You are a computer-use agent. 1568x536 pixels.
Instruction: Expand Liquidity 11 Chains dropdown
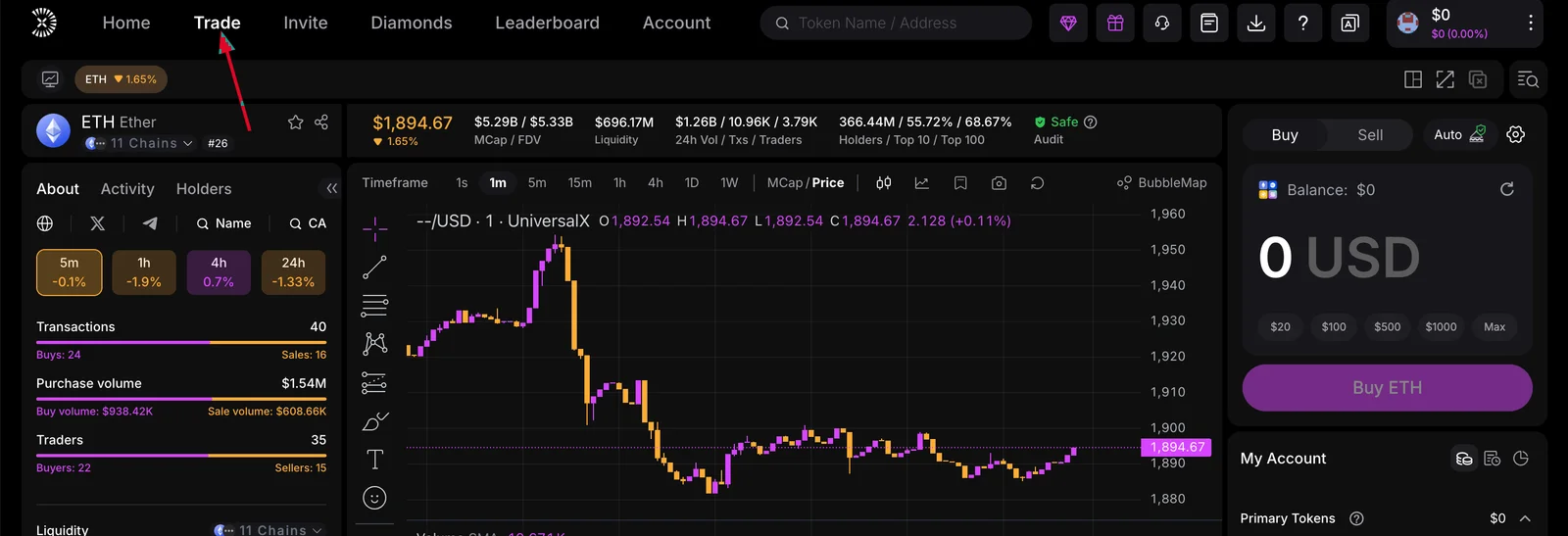[269, 530]
